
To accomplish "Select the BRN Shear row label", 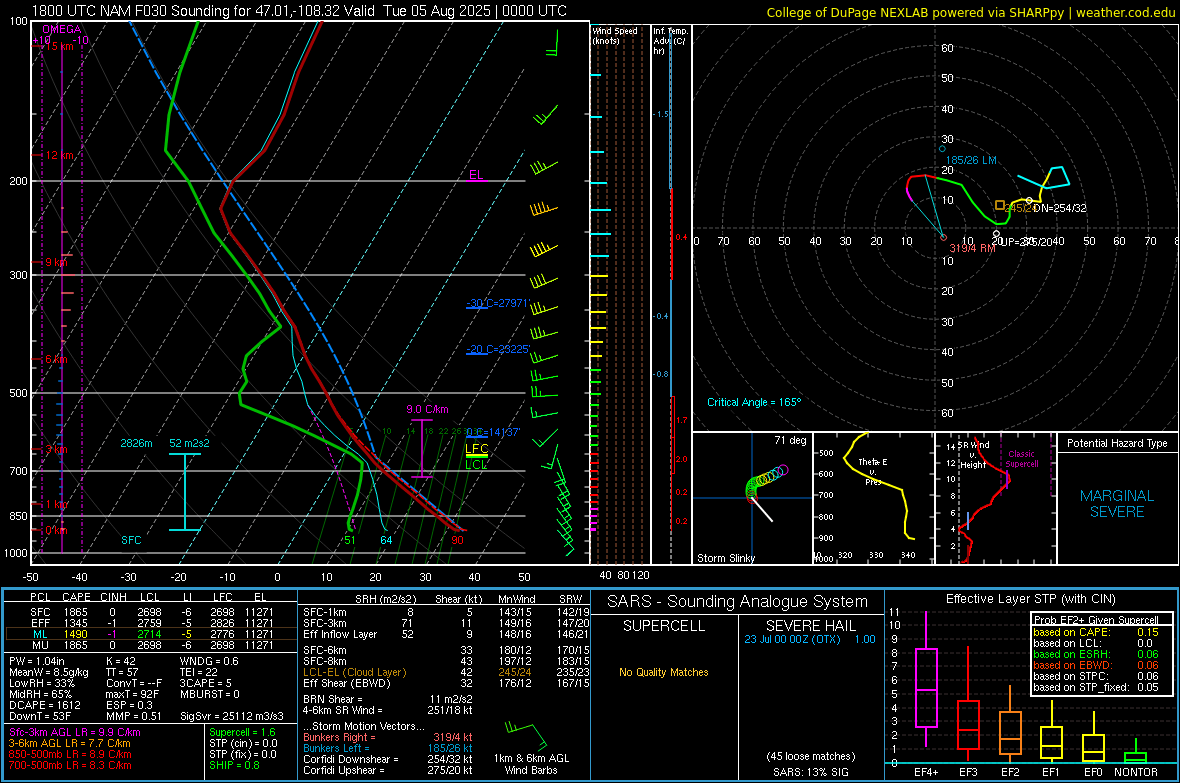I will (333, 699).
